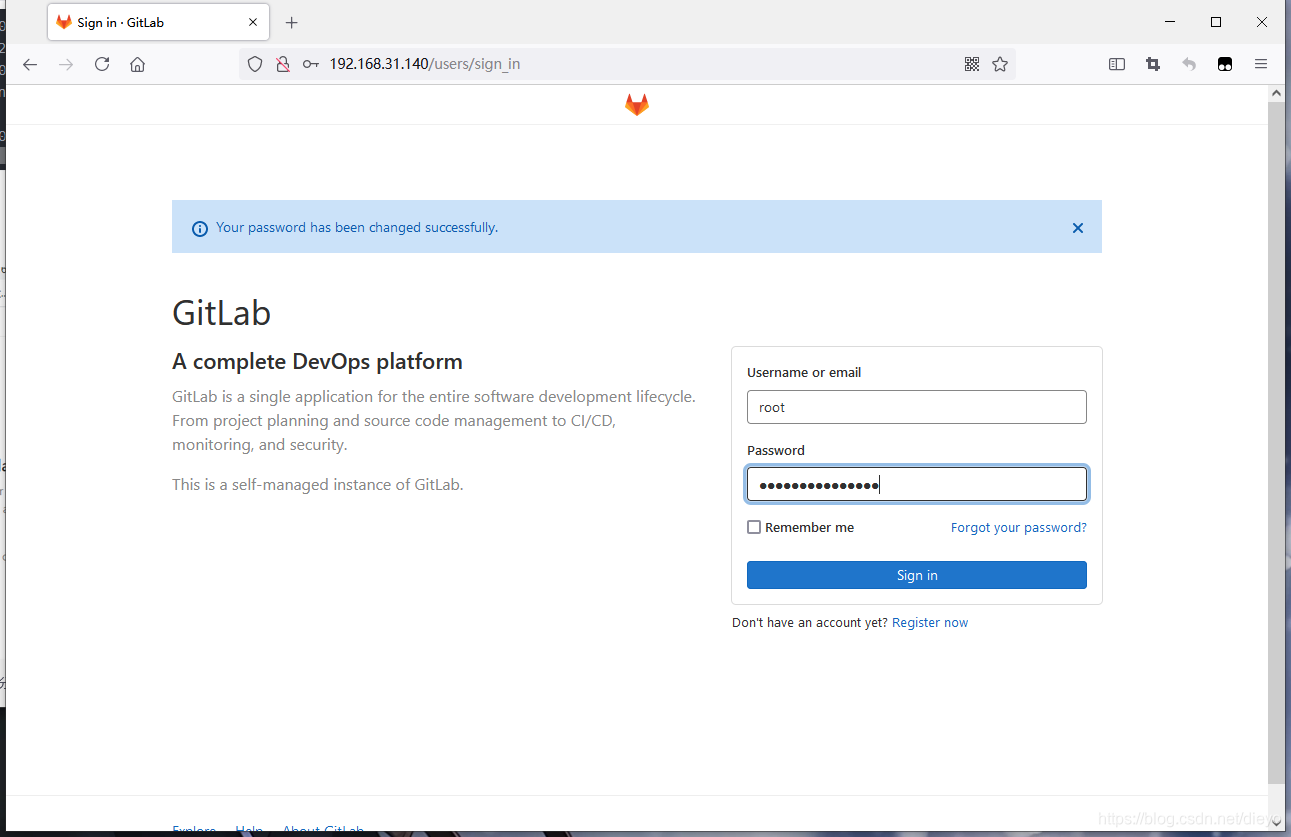This screenshot has height=837, width=1291.
Task: Click the address bar URL text
Action: 425,64
